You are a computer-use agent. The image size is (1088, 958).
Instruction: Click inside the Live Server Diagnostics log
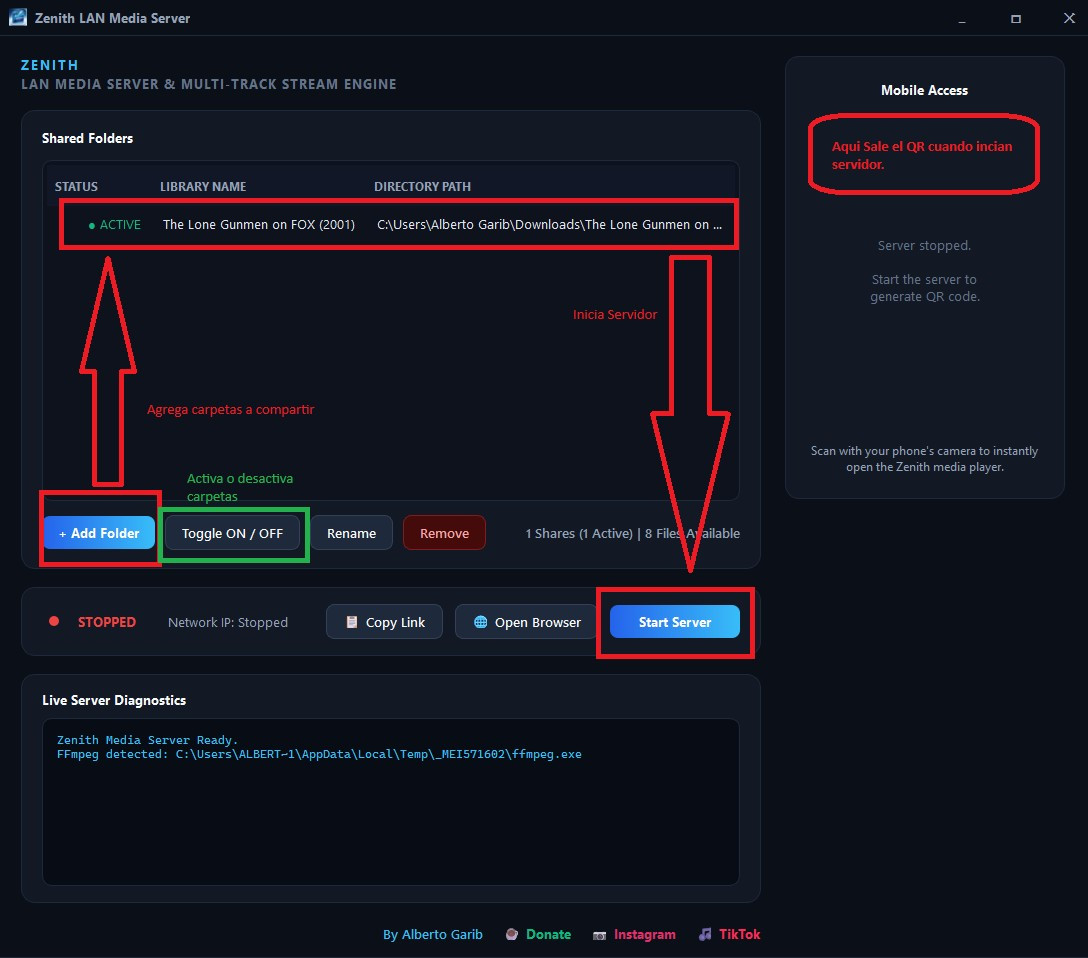[391, 802]
